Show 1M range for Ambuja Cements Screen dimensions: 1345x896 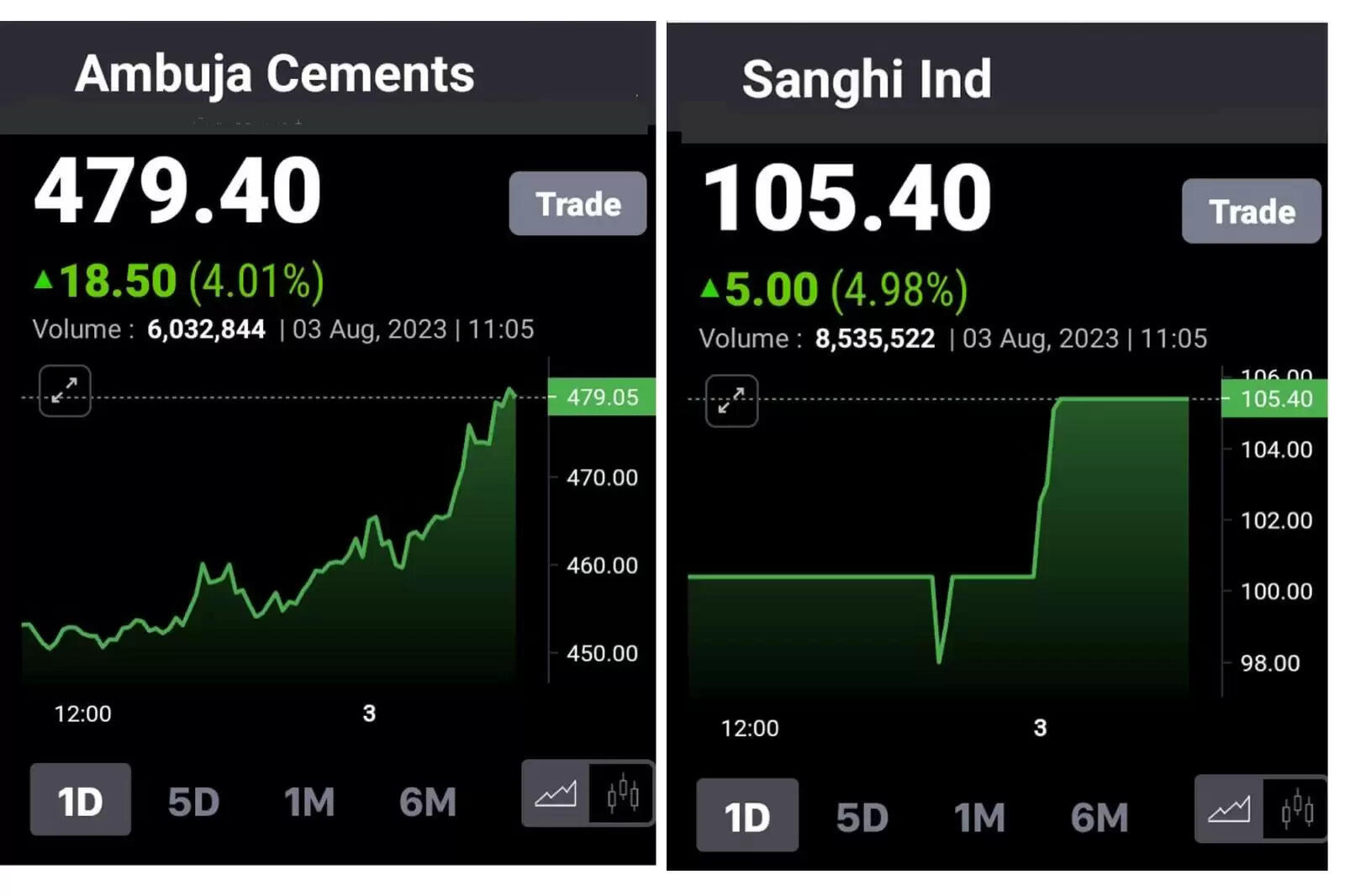309,802
